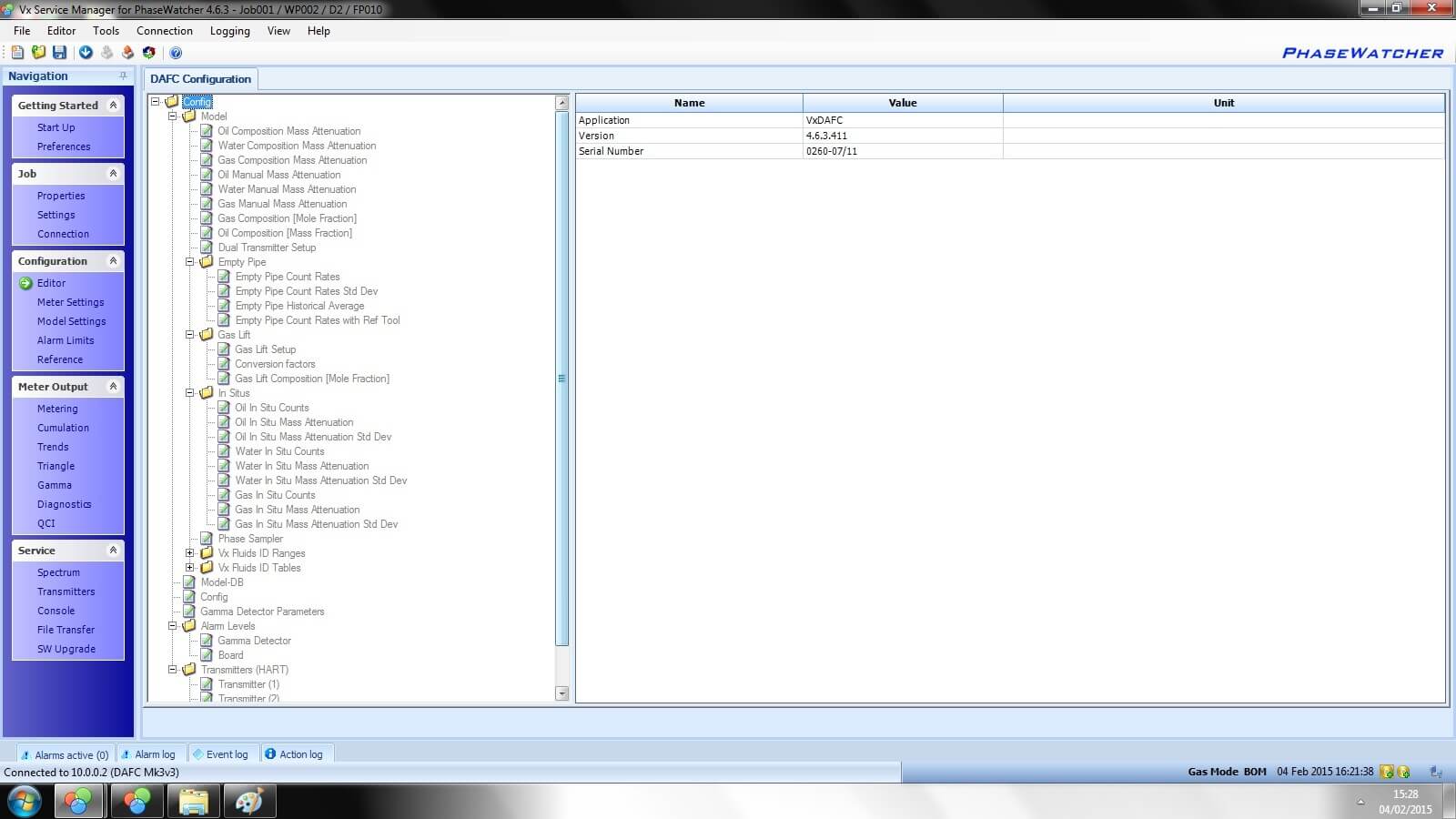Open the File menu
The image size is (1456, 819).
22,31
